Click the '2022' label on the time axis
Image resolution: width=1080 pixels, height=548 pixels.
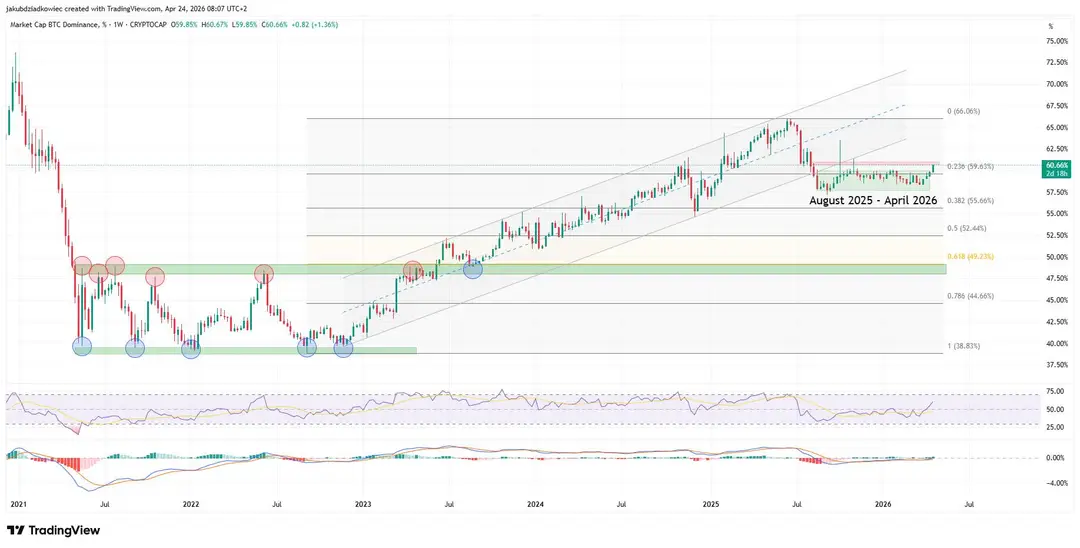click(191, 505)
